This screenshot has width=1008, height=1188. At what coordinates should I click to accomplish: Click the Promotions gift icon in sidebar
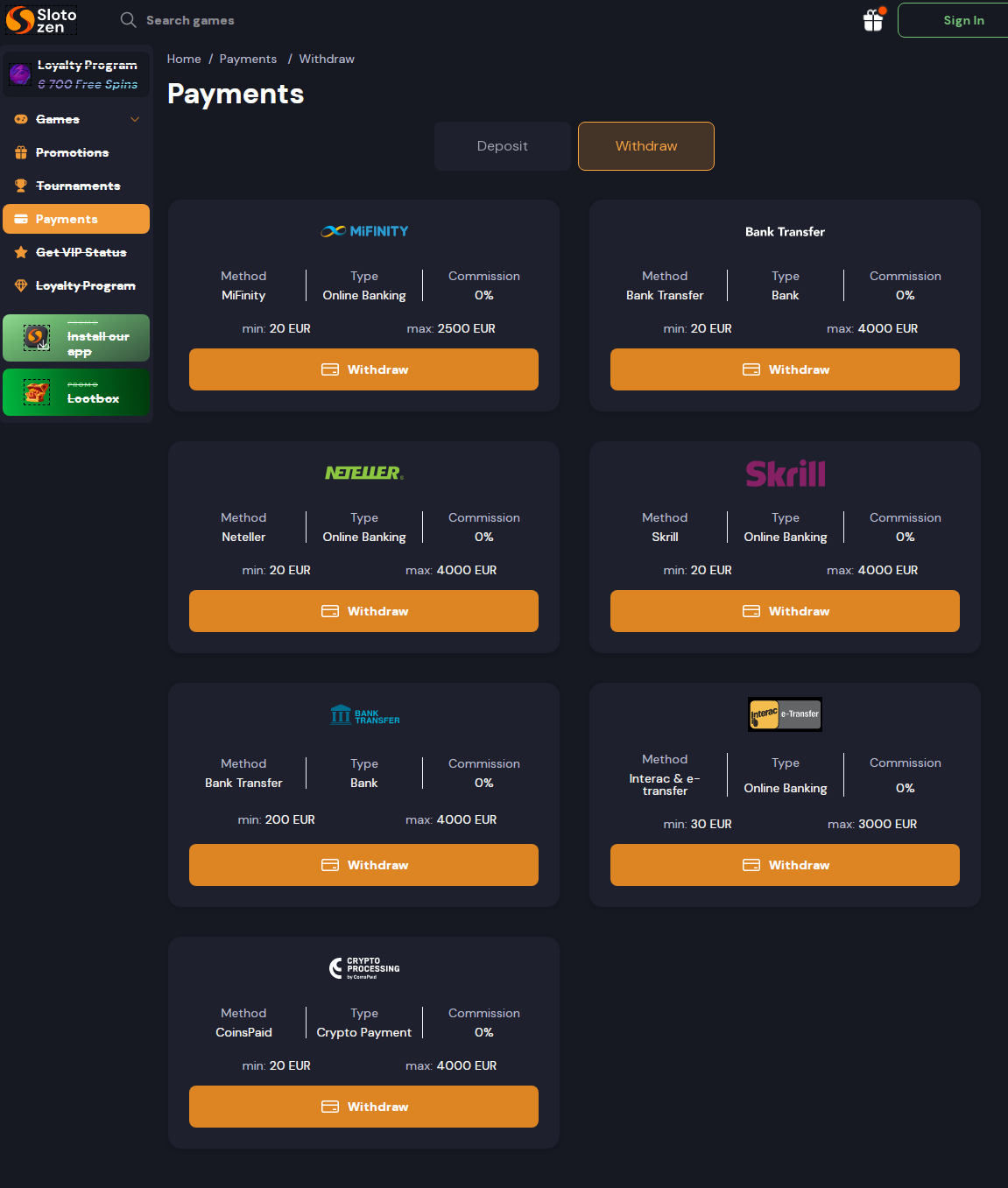point(21,152)
